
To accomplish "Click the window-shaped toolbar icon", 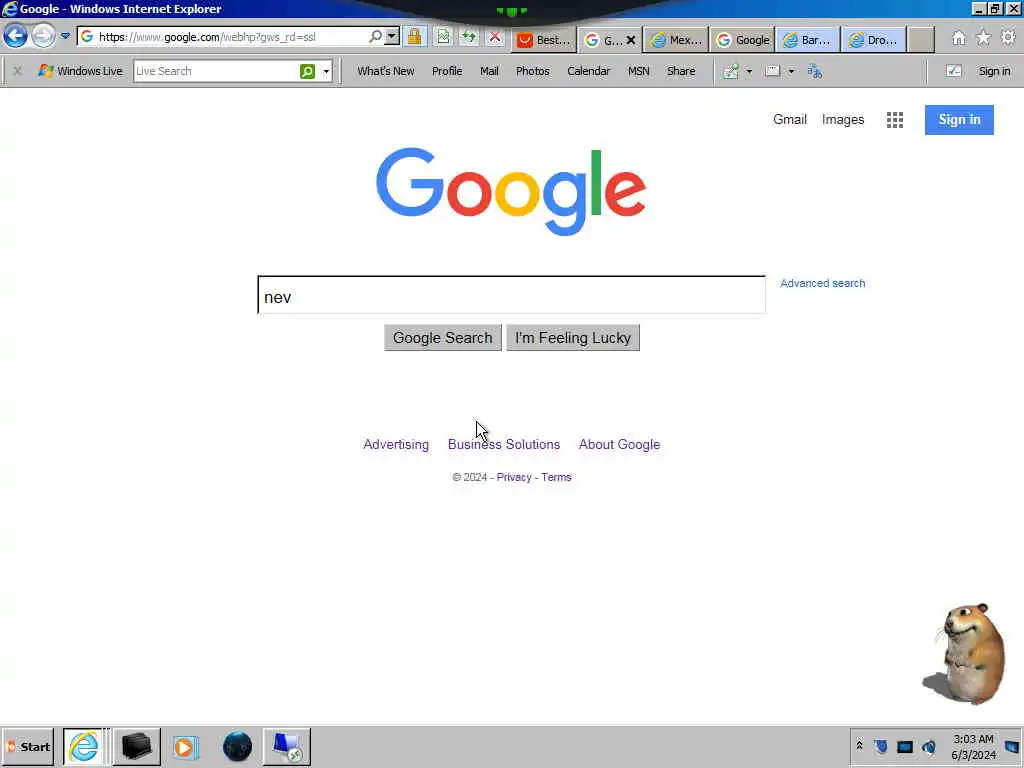I will coord(773,71).
